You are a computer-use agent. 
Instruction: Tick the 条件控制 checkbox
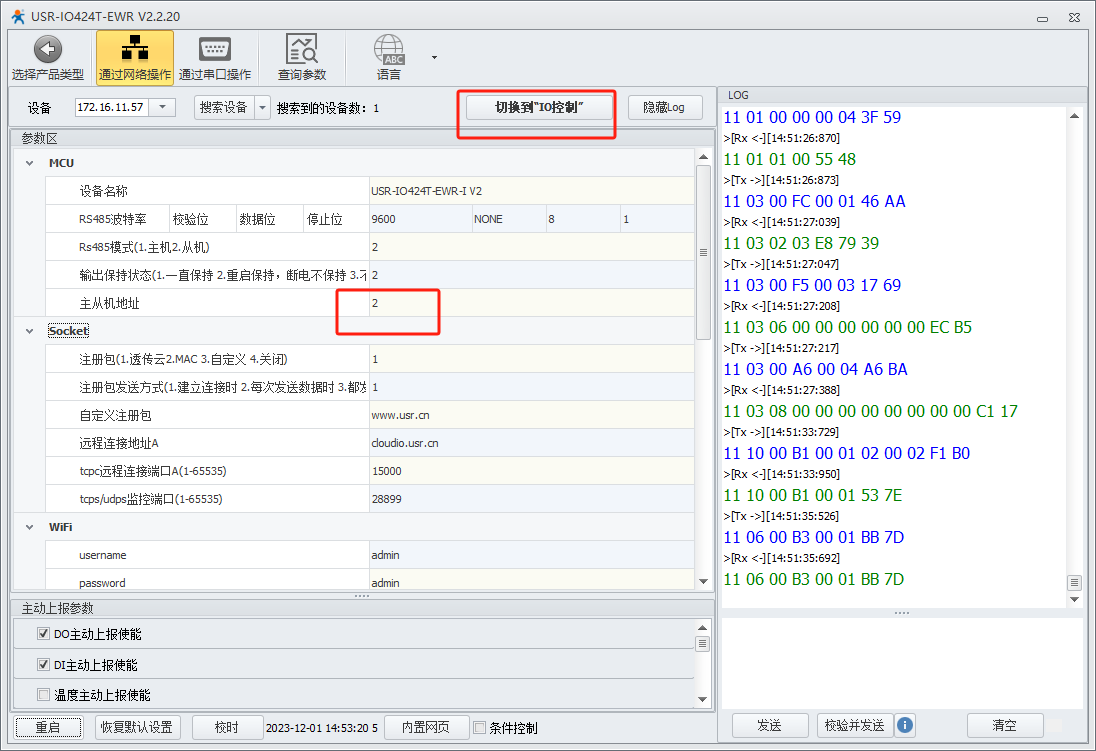(480, 728)
